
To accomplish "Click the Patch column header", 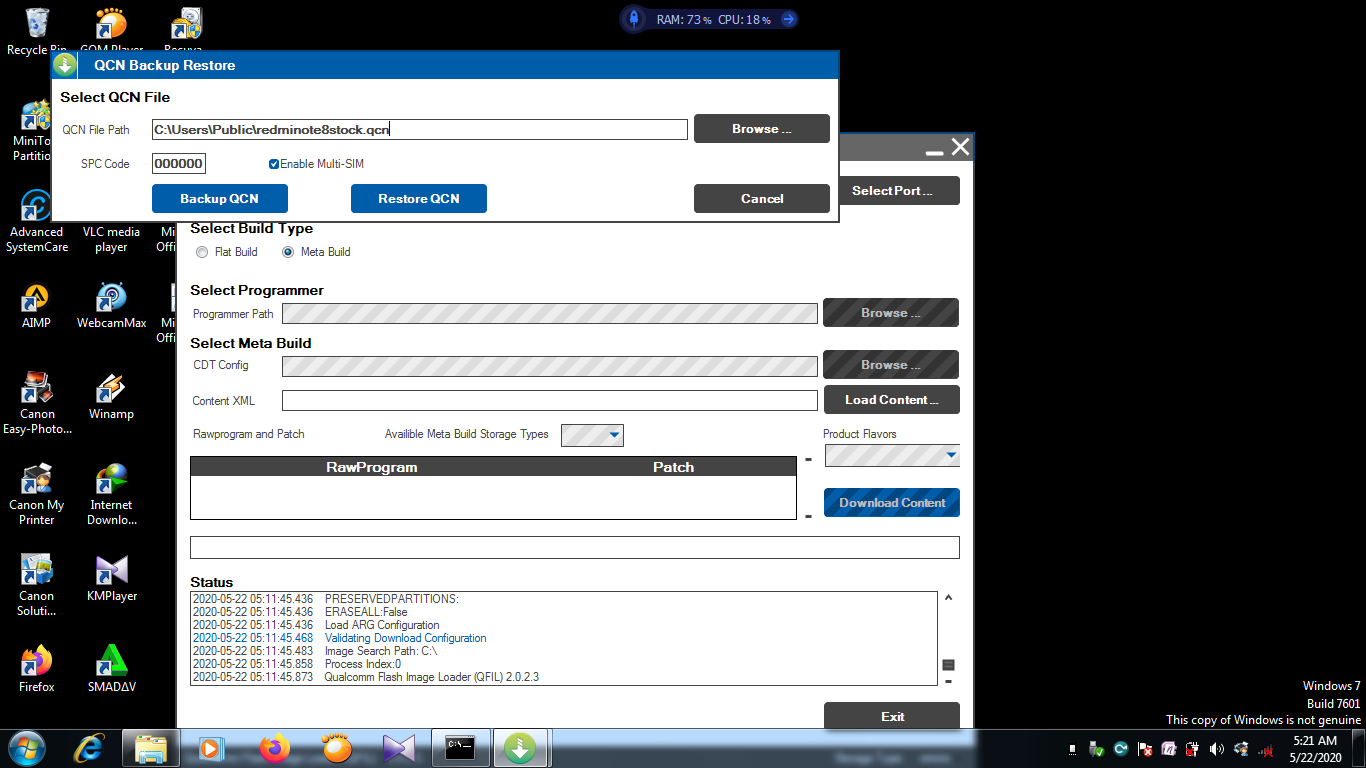I will 673,467.
